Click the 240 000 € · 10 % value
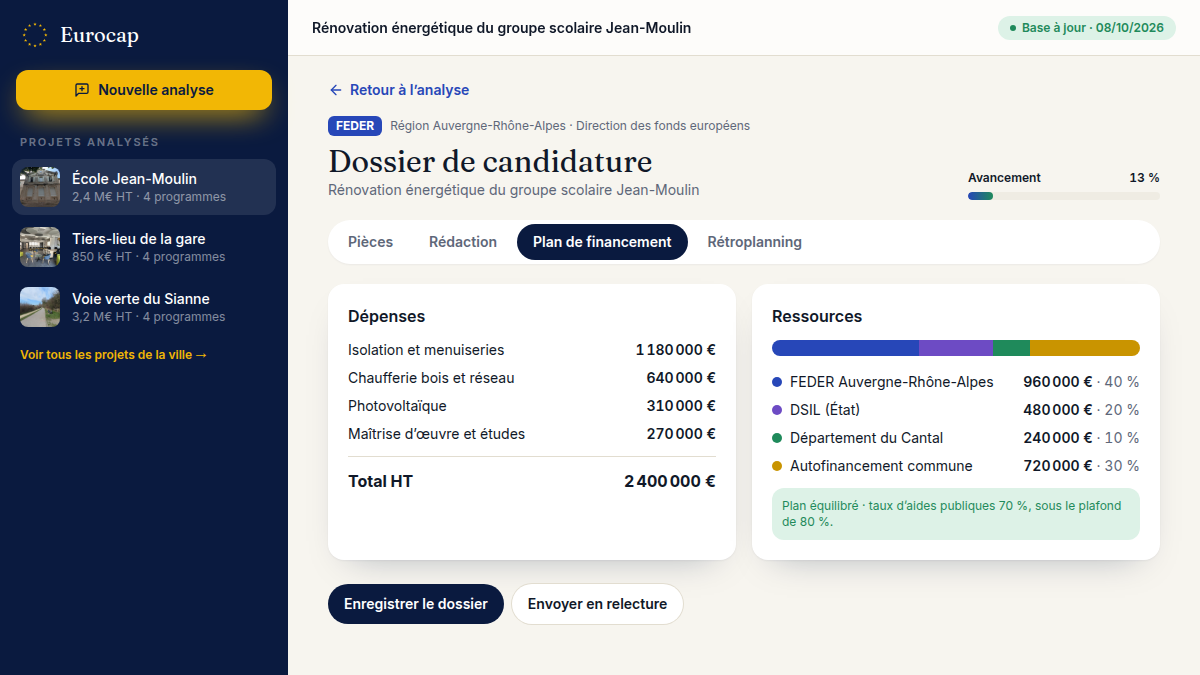Image resolution: width=1200 pixels, height=675 pixels. 1081,438
